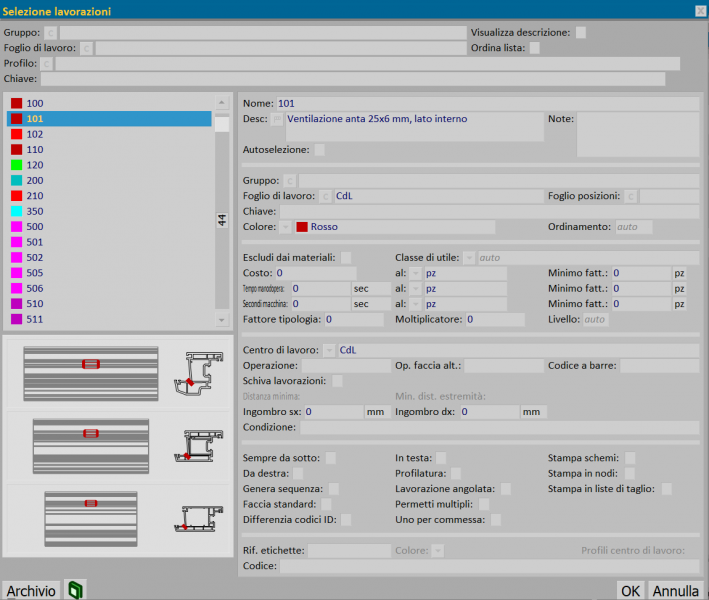
Task: Click the red swatch next to Rosso
Action: pyautogui.click(x=302, y=227)
